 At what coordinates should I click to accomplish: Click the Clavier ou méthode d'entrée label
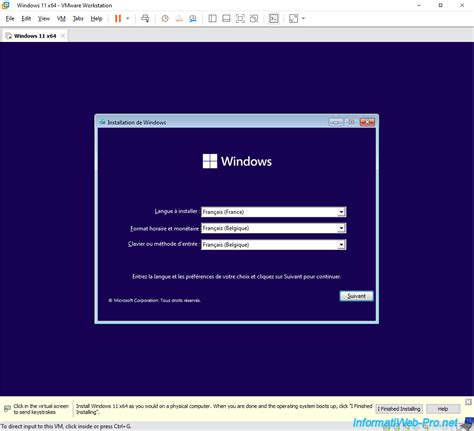tap(164, 244)
